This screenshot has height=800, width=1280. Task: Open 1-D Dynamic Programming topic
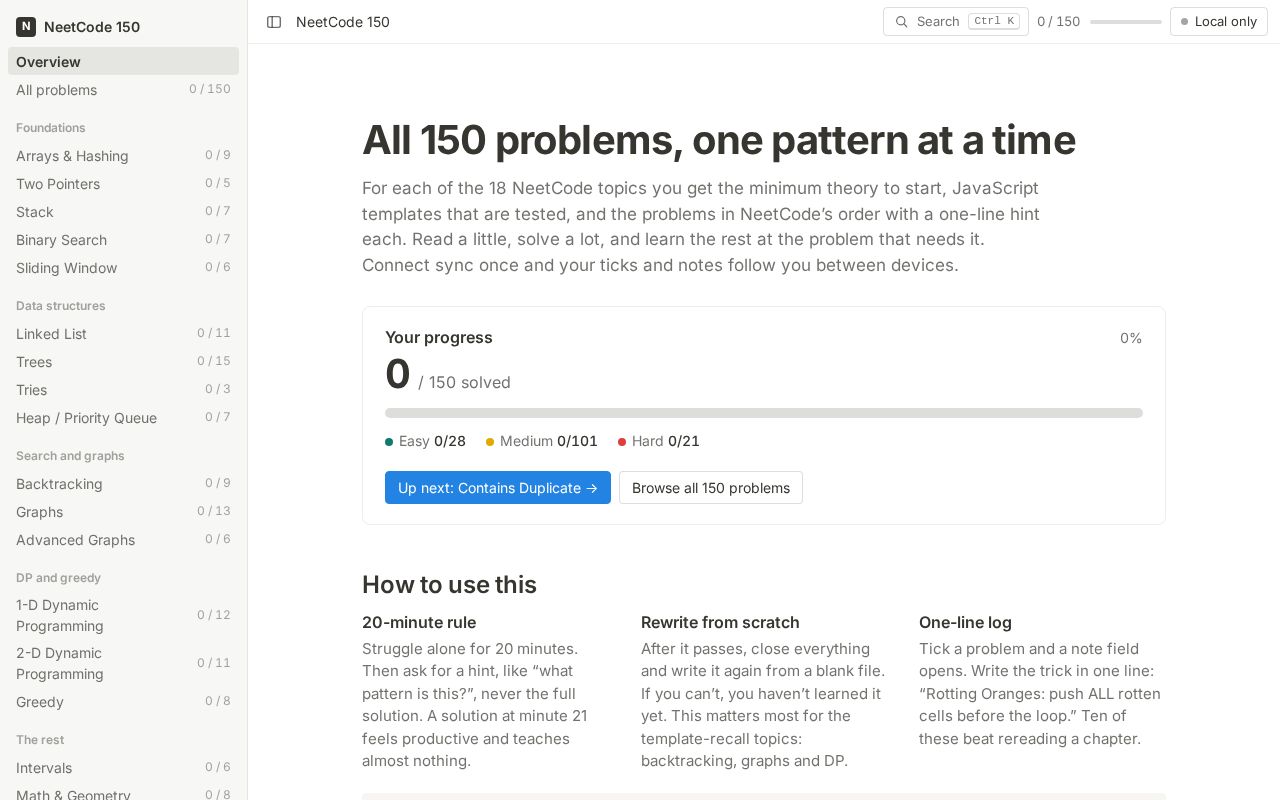click(x=123, y=615)
